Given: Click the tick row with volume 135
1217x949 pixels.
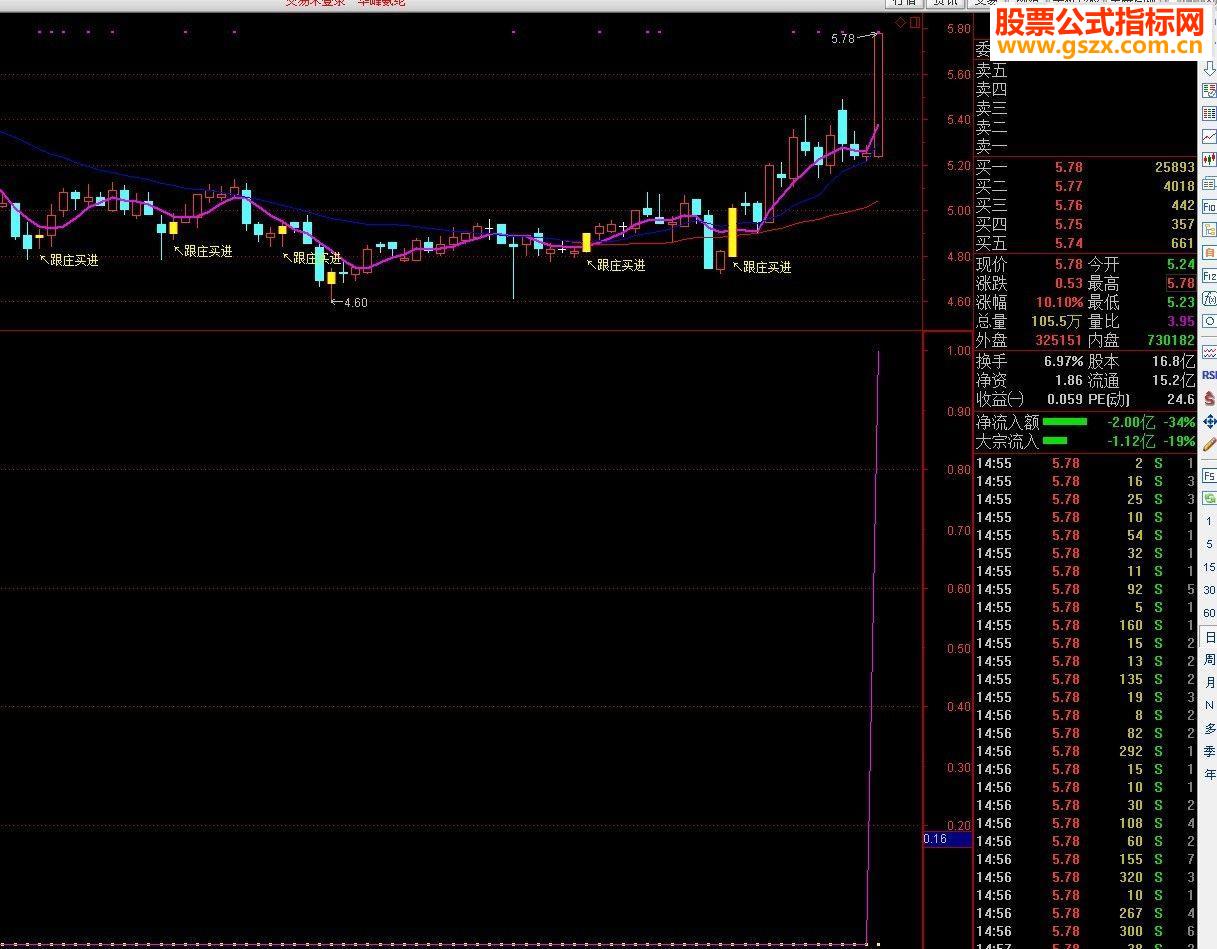Looking at the screenshot, I should [1085, 679].
